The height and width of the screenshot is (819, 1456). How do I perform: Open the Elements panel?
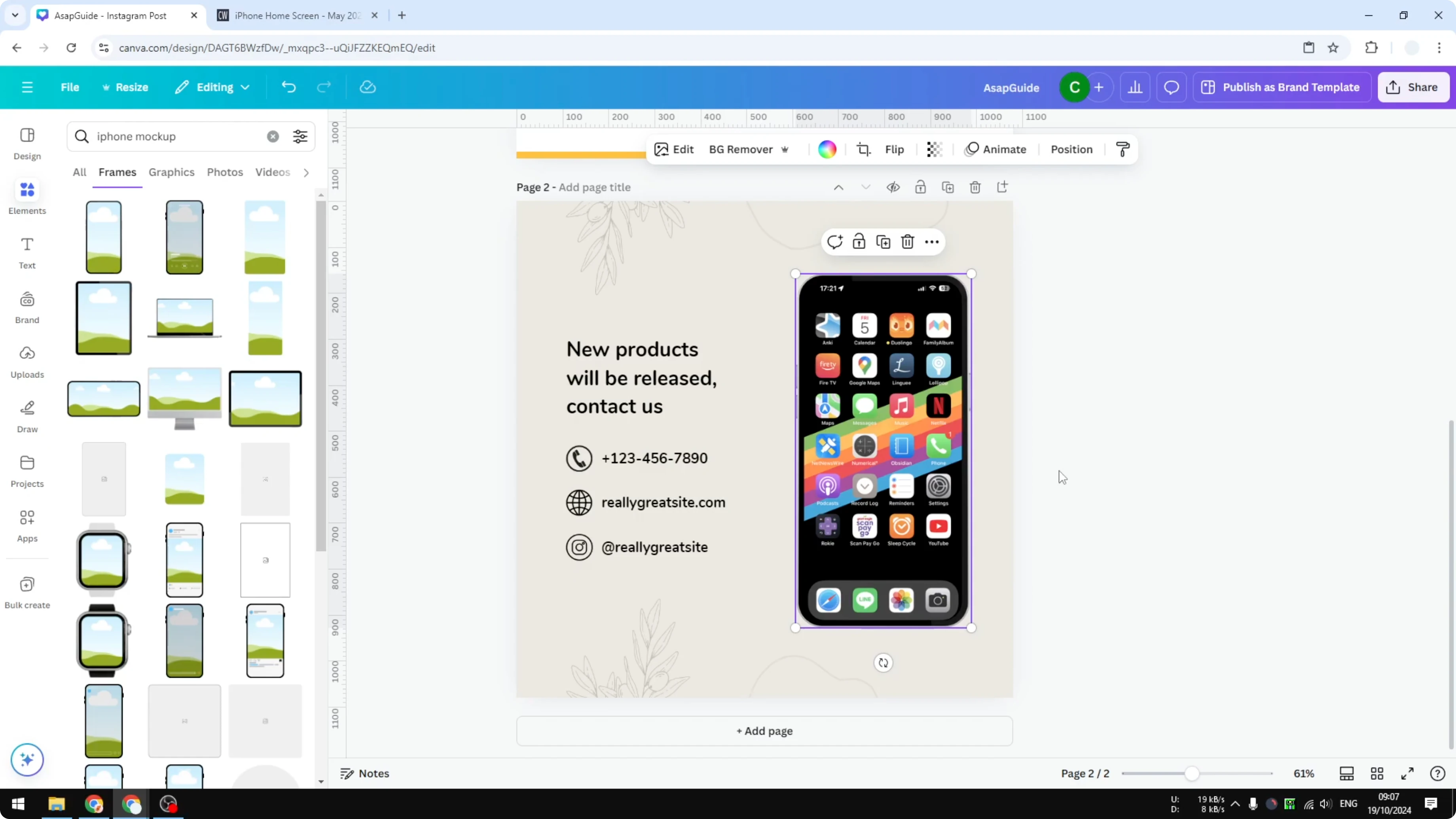pos(27,197)
